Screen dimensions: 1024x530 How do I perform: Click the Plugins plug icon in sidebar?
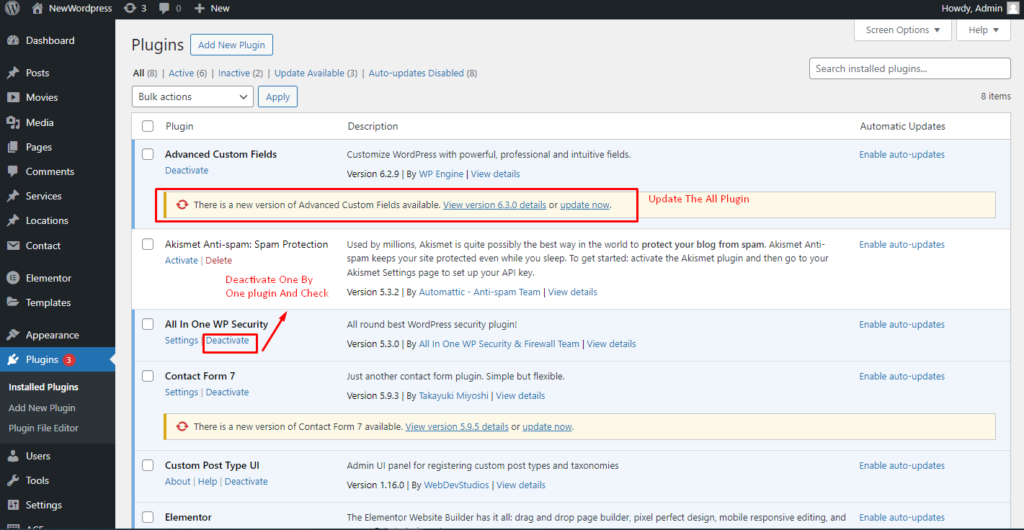(x=12, y=360)
